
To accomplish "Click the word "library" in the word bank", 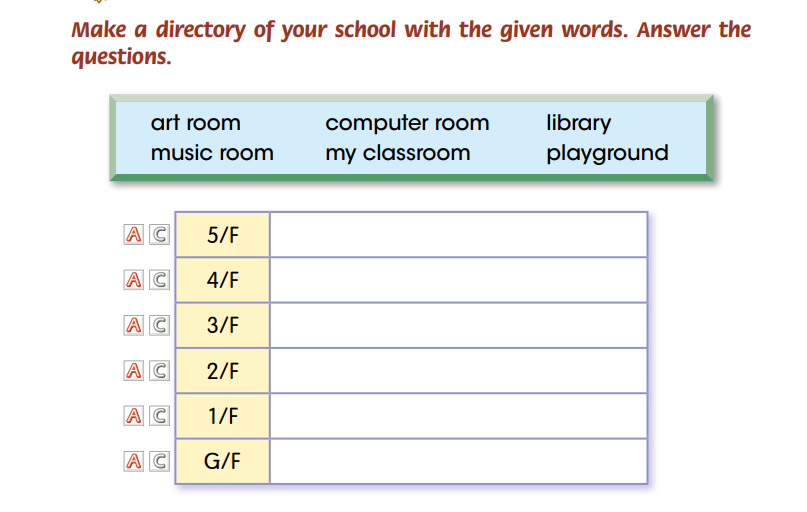I will click(578, 123).
